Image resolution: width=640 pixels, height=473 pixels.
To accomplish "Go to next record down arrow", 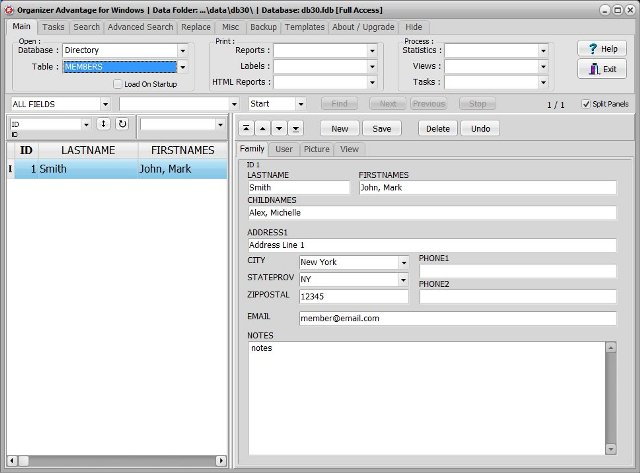I will tap(279, 129).
